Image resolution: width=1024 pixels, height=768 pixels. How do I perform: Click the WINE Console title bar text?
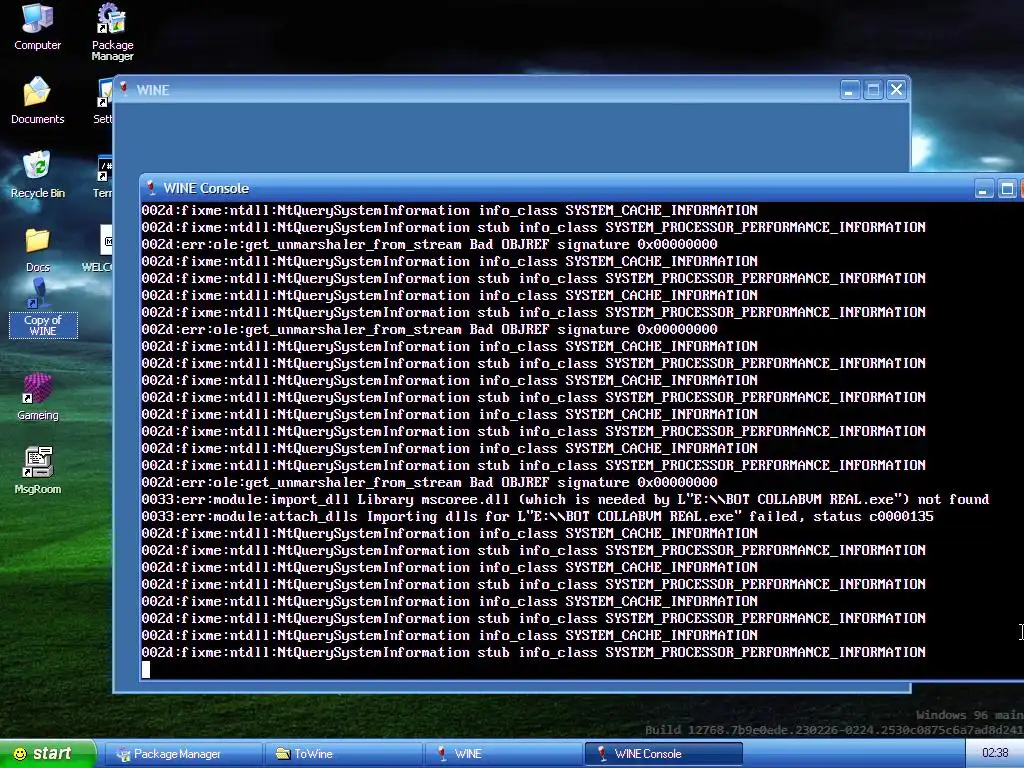pyautogui.click(x=206, y=188)
